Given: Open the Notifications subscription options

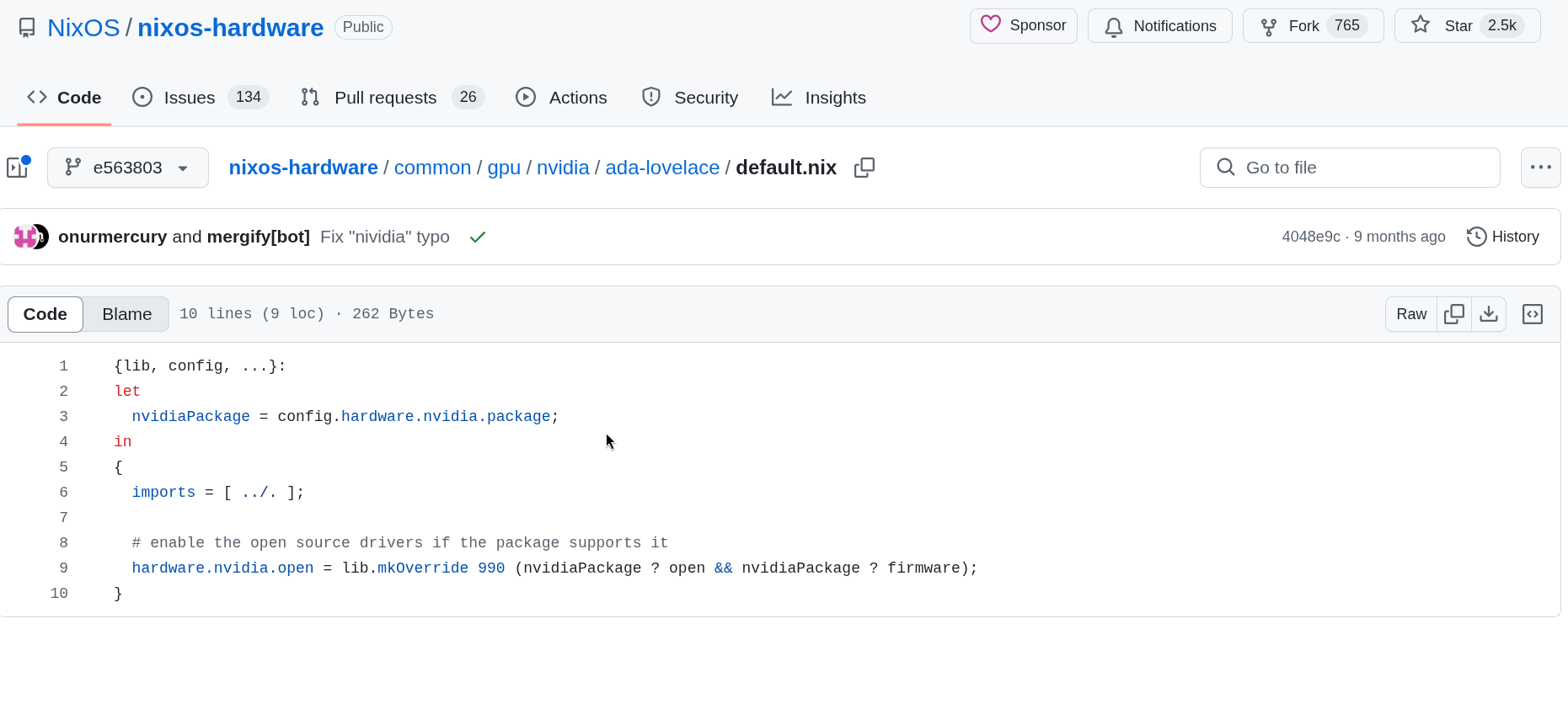Looking at the screenshot, I should tap(1159, 26).
